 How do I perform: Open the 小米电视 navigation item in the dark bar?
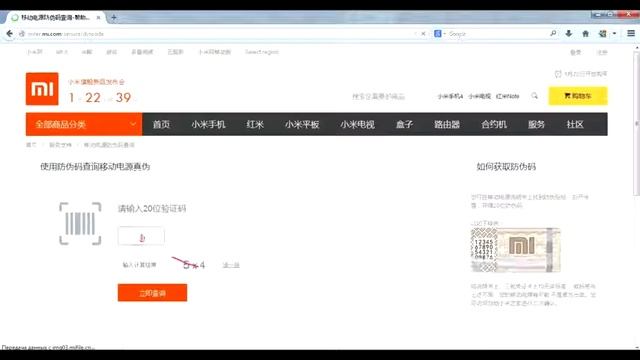(x=358, y=124)
